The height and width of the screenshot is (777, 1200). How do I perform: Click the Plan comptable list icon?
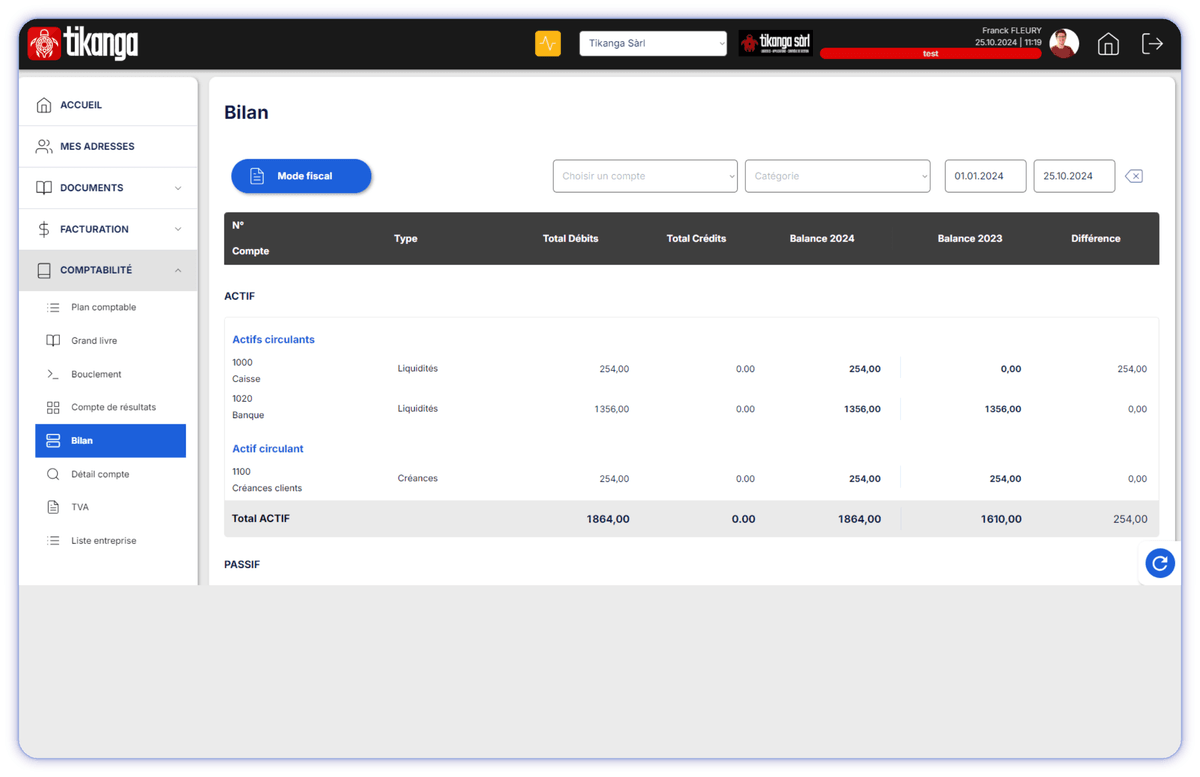point(53,307)
